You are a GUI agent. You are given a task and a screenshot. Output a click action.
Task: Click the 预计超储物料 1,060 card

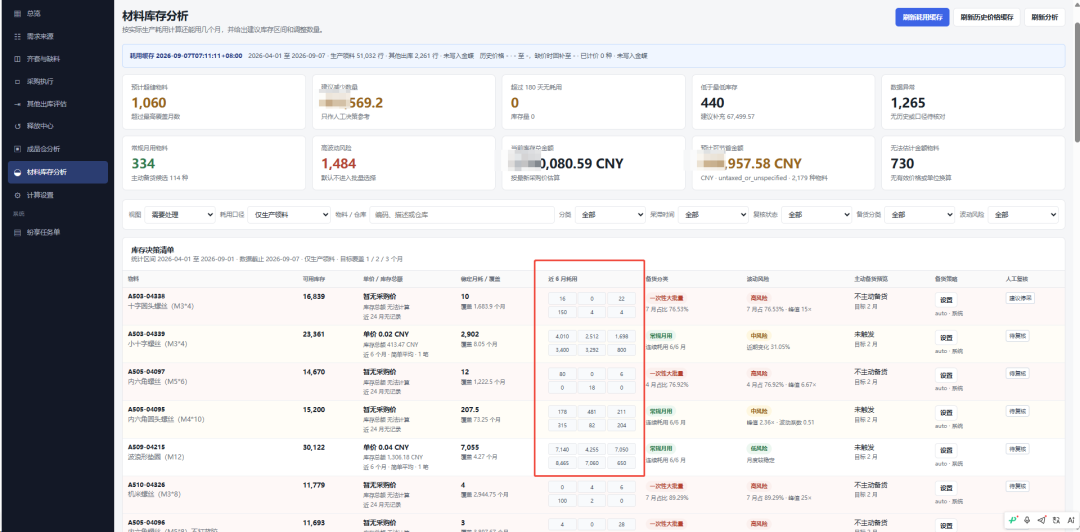(x=214, y=102)
